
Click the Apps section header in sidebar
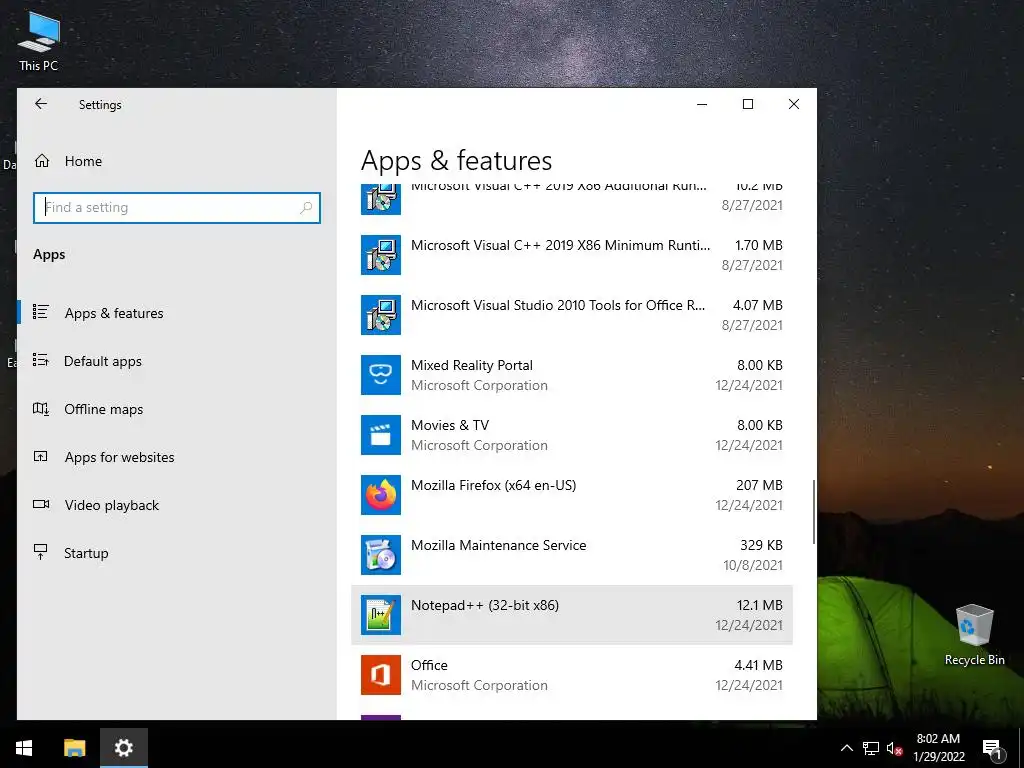49,255
